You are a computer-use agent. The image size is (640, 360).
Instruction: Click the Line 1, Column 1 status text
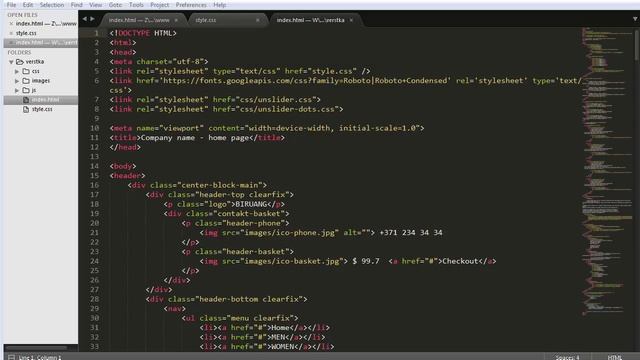pos(40,358)
